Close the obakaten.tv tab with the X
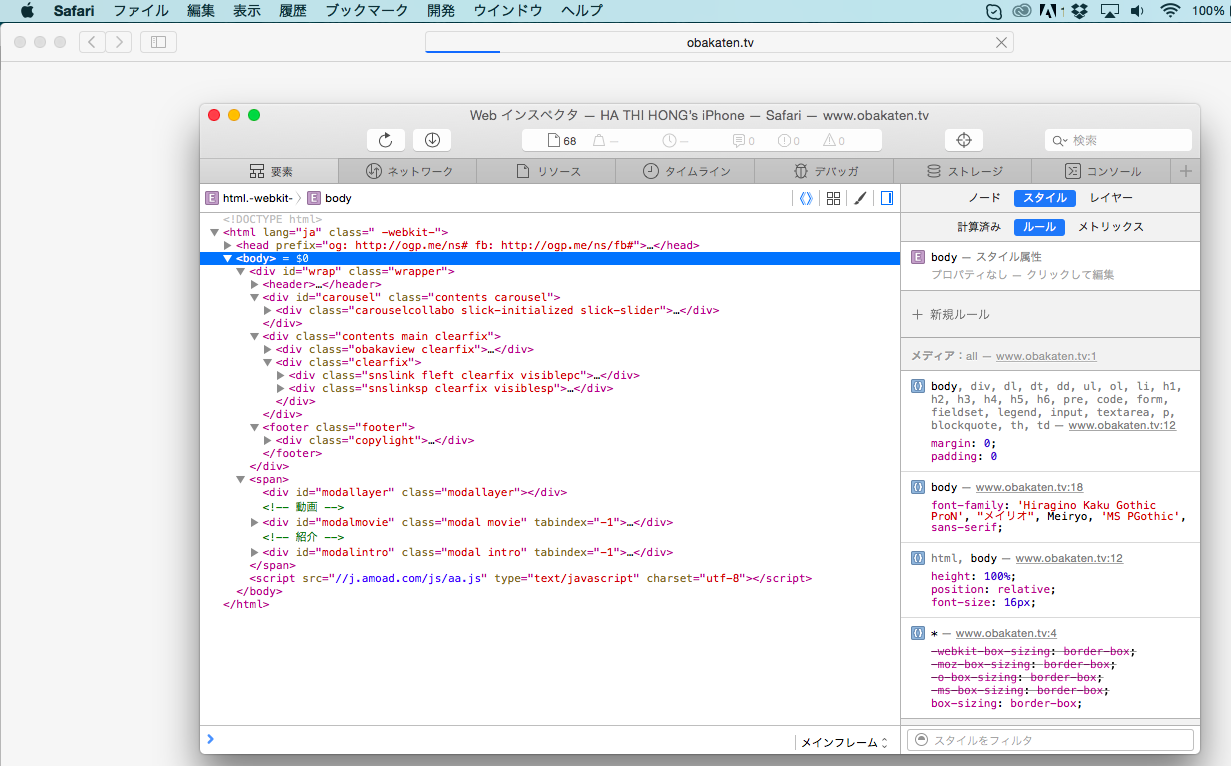 click(x=1001, y=42)
